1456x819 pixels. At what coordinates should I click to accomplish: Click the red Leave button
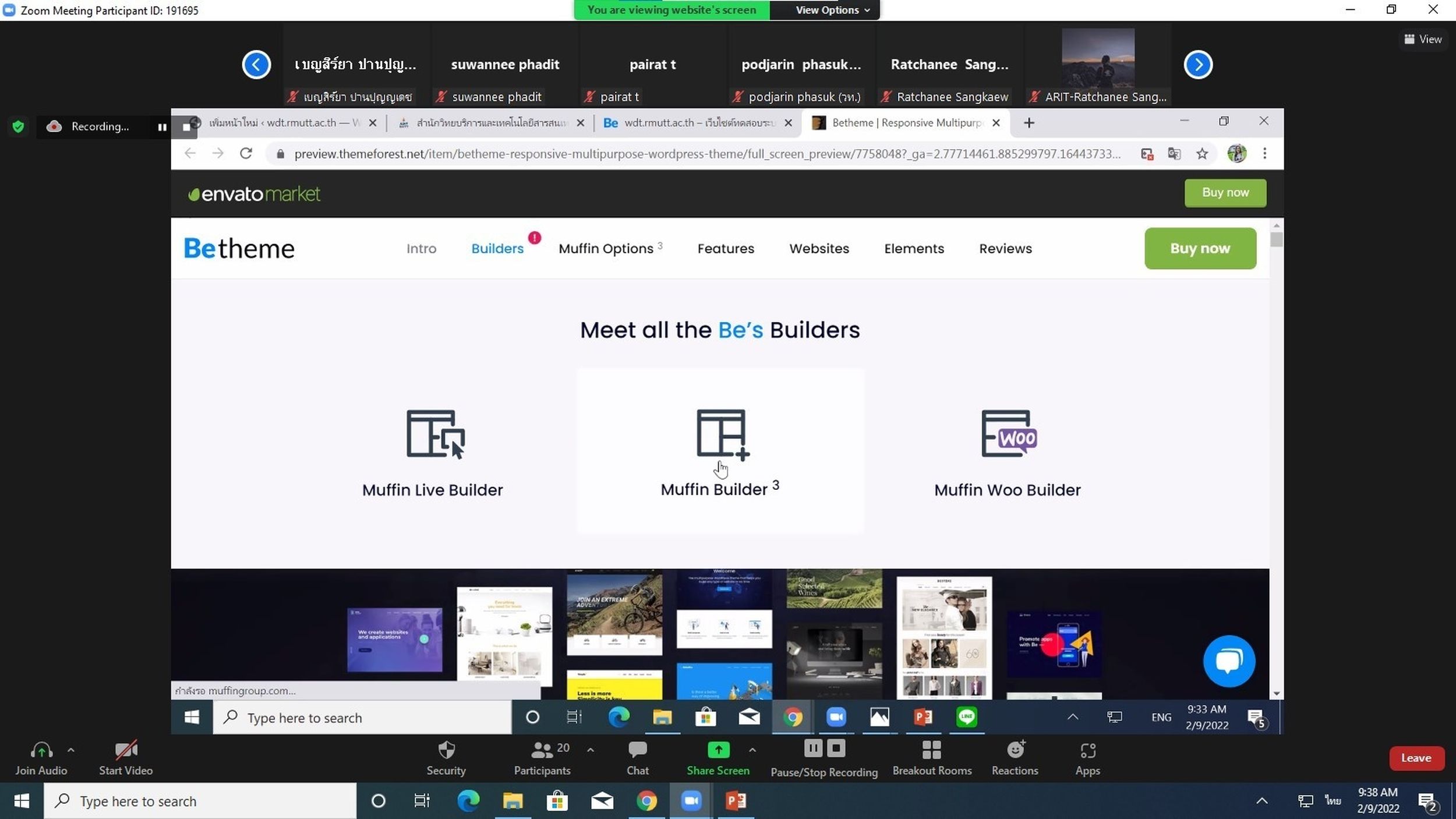pos(1416,758)
